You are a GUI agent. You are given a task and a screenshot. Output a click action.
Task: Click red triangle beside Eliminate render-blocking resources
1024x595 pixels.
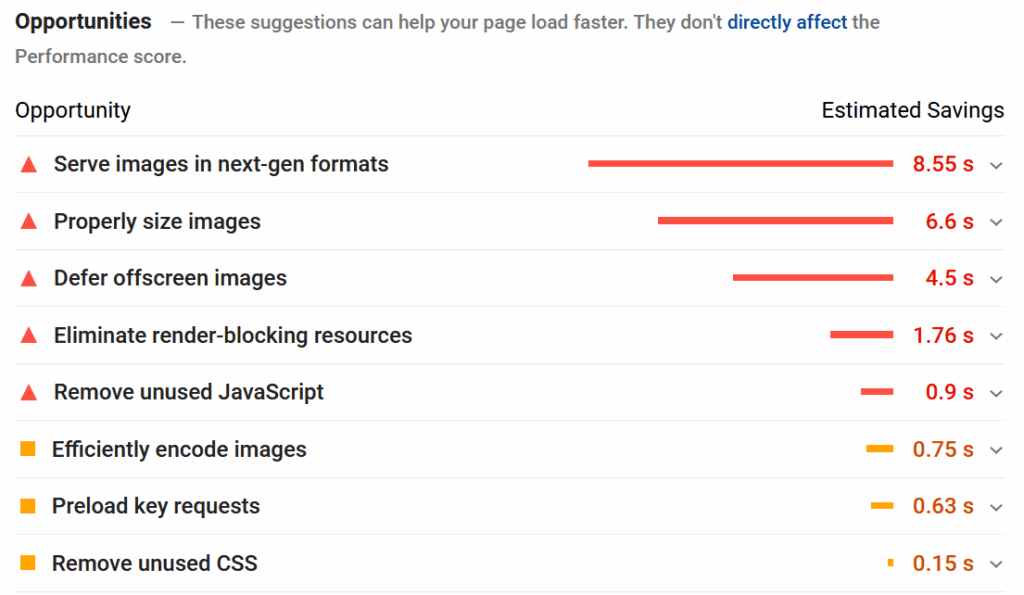tap(29, 336)
